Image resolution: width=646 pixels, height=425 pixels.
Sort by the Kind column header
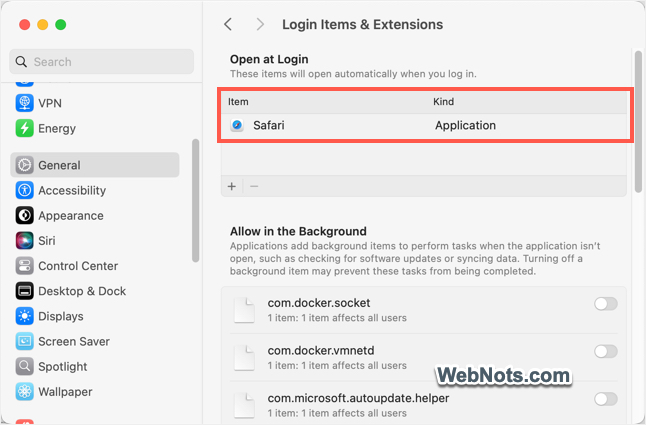click(443, 102)
